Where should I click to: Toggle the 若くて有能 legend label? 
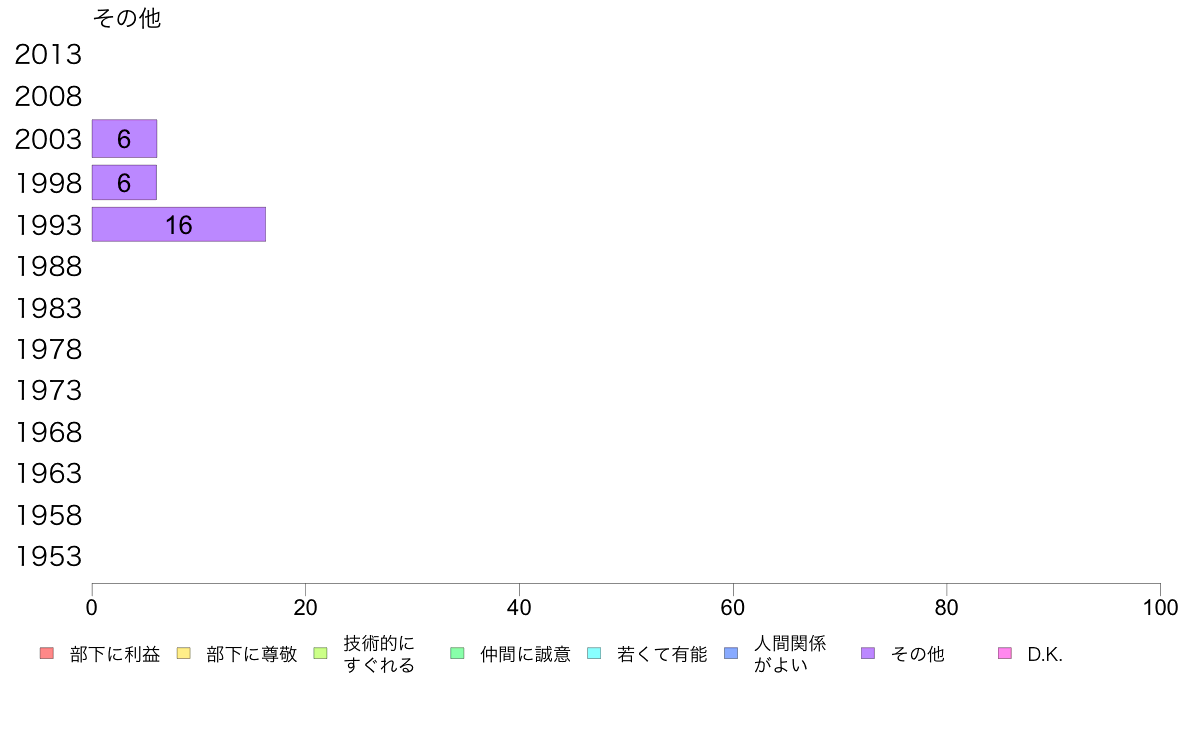pyautogui.click(x=662, y=654)
